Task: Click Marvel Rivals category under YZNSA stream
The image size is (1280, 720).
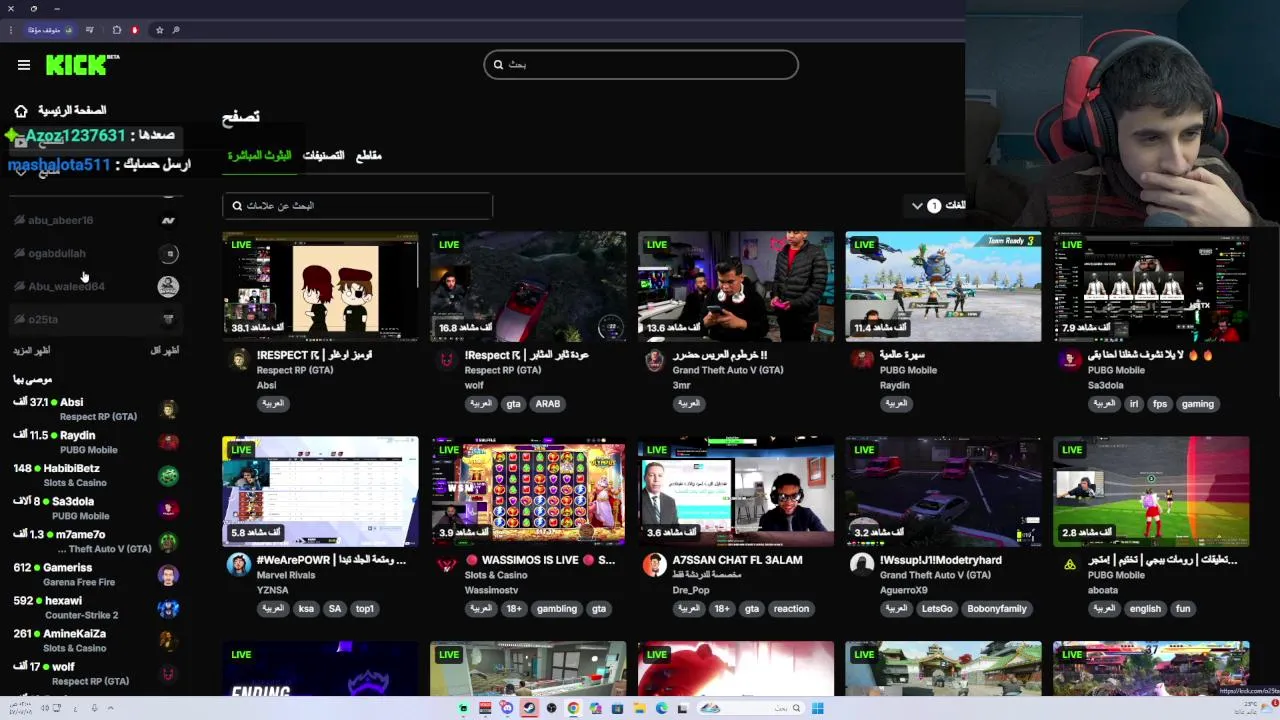Action: (x=287, y=575)
